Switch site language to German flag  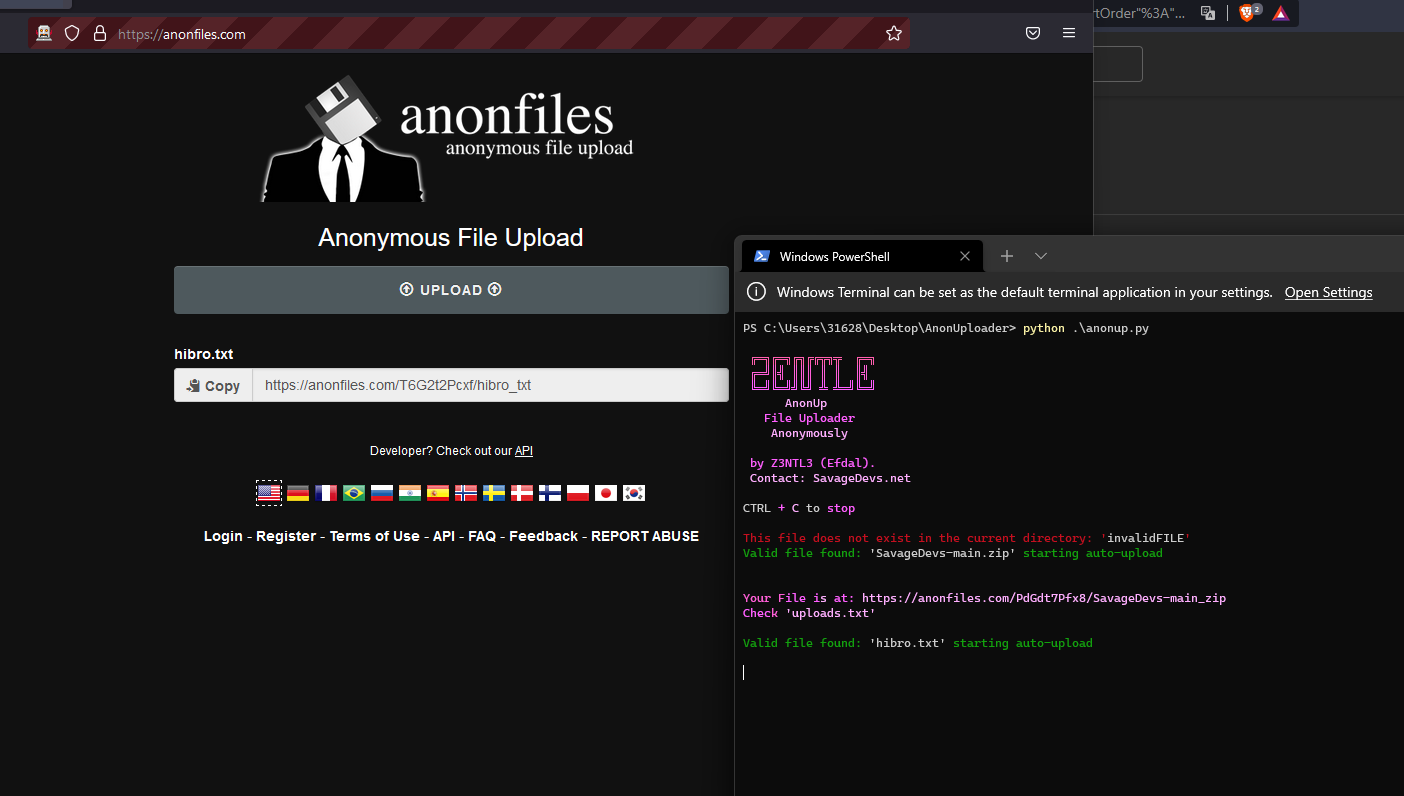tap(298, 493)
